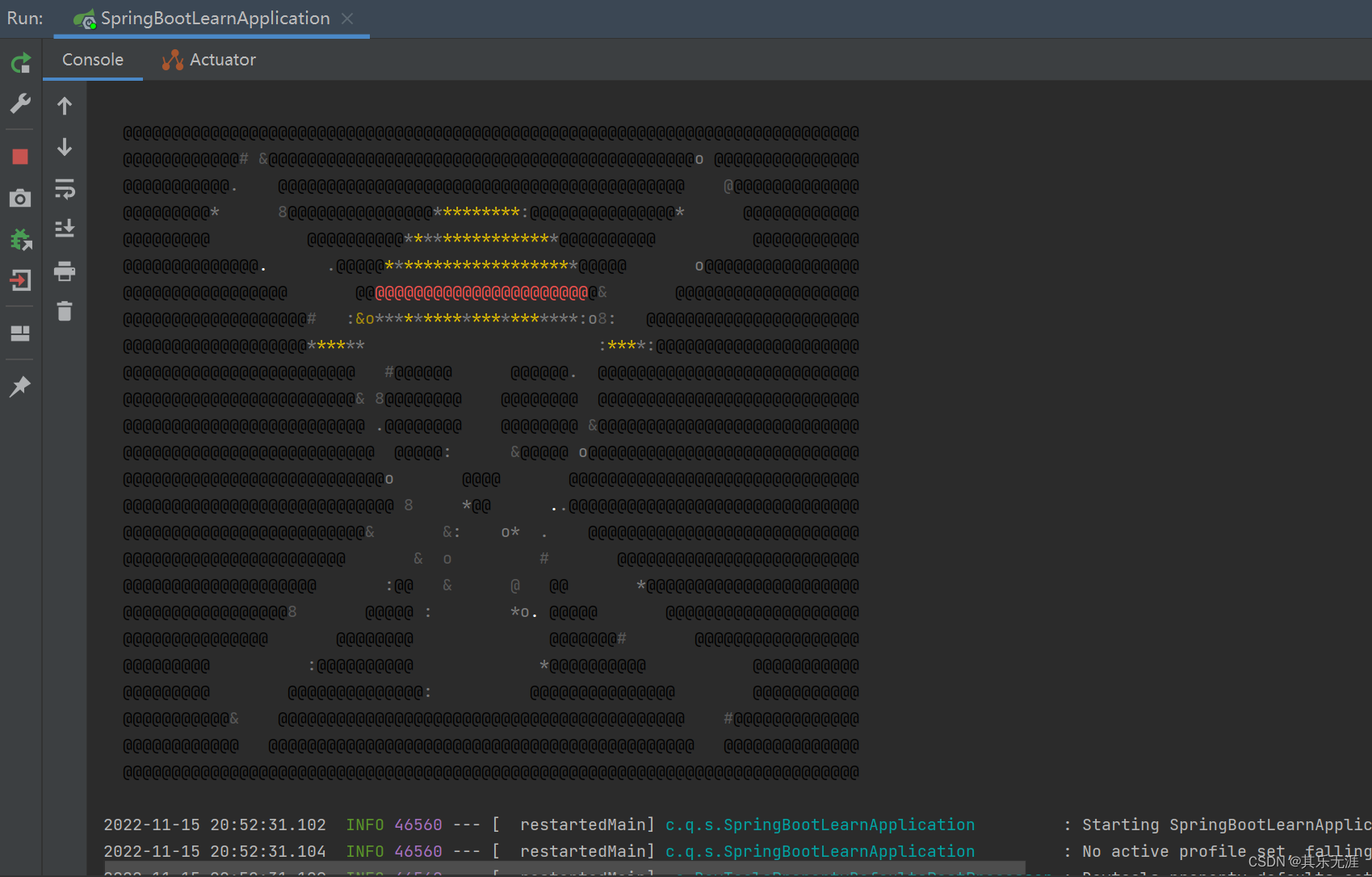Toggle scroll to end of console

(x=65, y=229)
